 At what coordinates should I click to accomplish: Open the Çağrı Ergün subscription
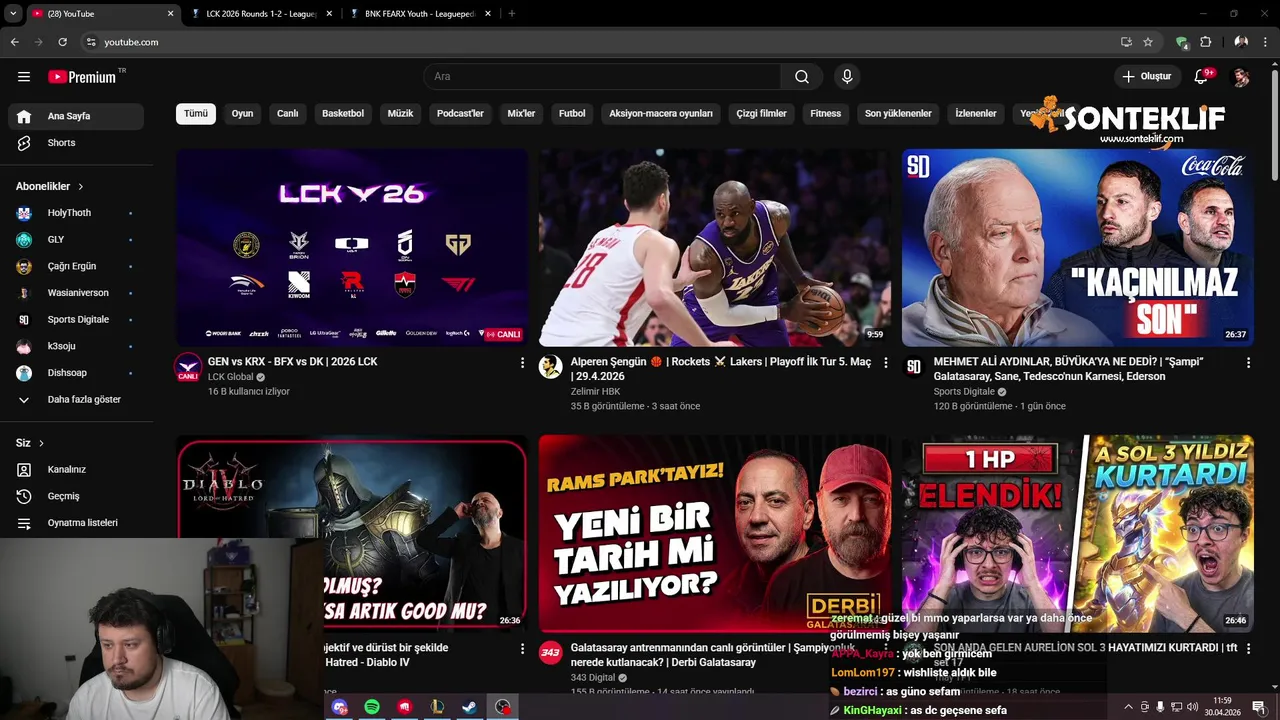(76, 267)
